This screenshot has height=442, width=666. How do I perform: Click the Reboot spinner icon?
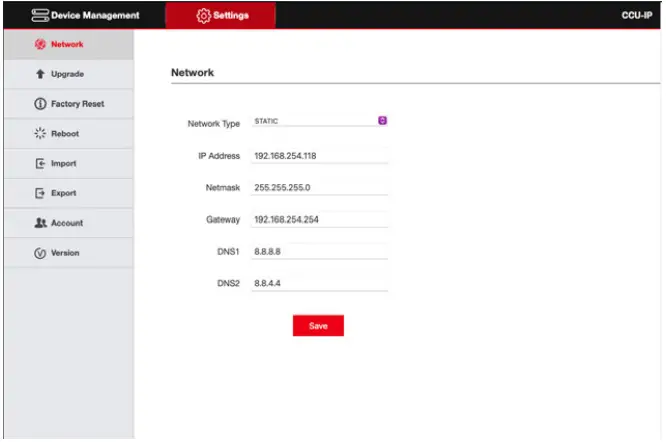[x=40, y=133]
